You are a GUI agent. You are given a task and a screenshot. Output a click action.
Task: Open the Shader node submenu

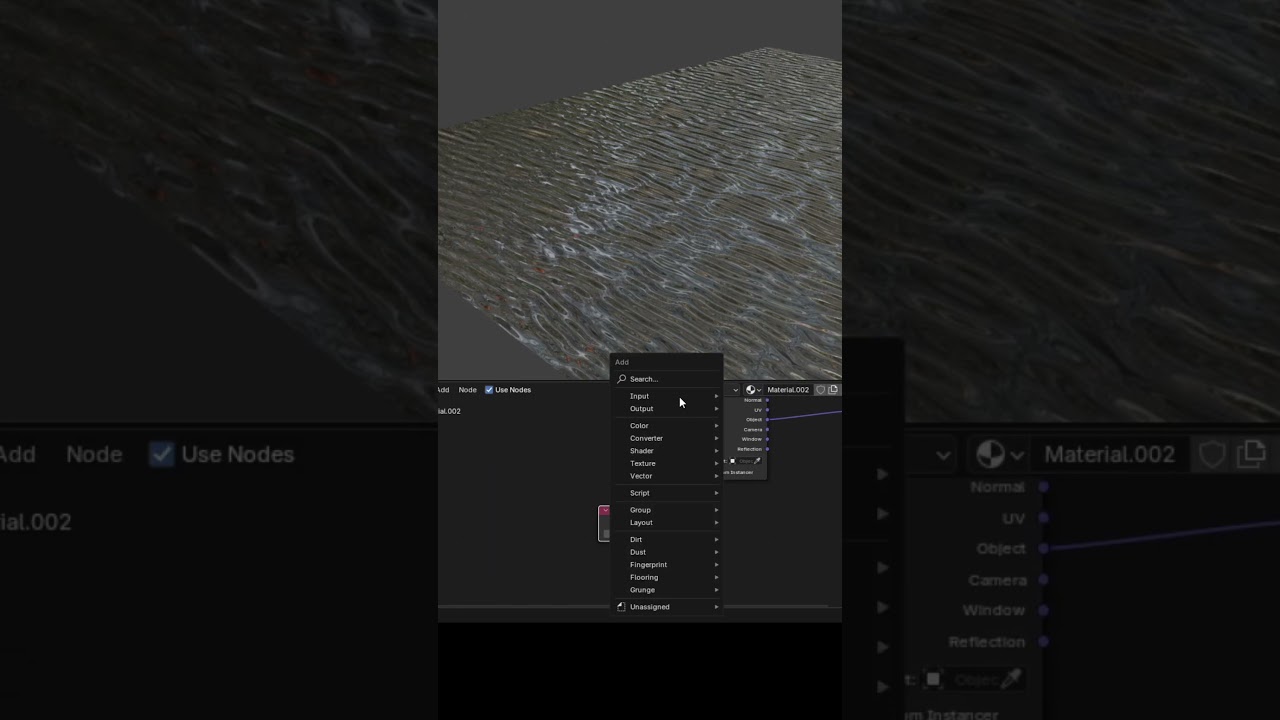point(667,451)
